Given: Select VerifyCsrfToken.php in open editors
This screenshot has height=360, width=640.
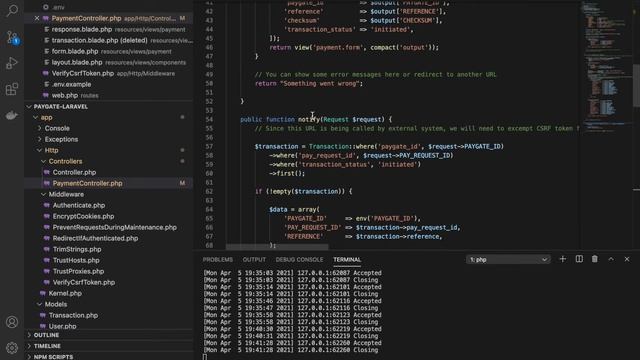Looking at the screenshot, I should coord(109,73).
